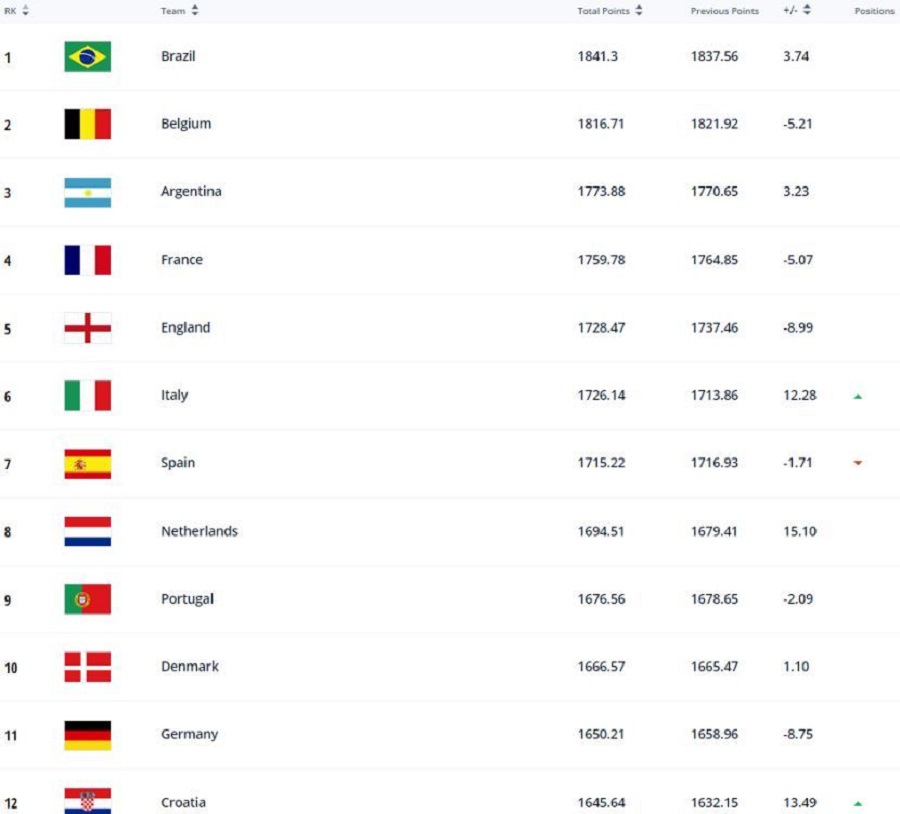Sort by +/- column arrows

pos(807,9)
